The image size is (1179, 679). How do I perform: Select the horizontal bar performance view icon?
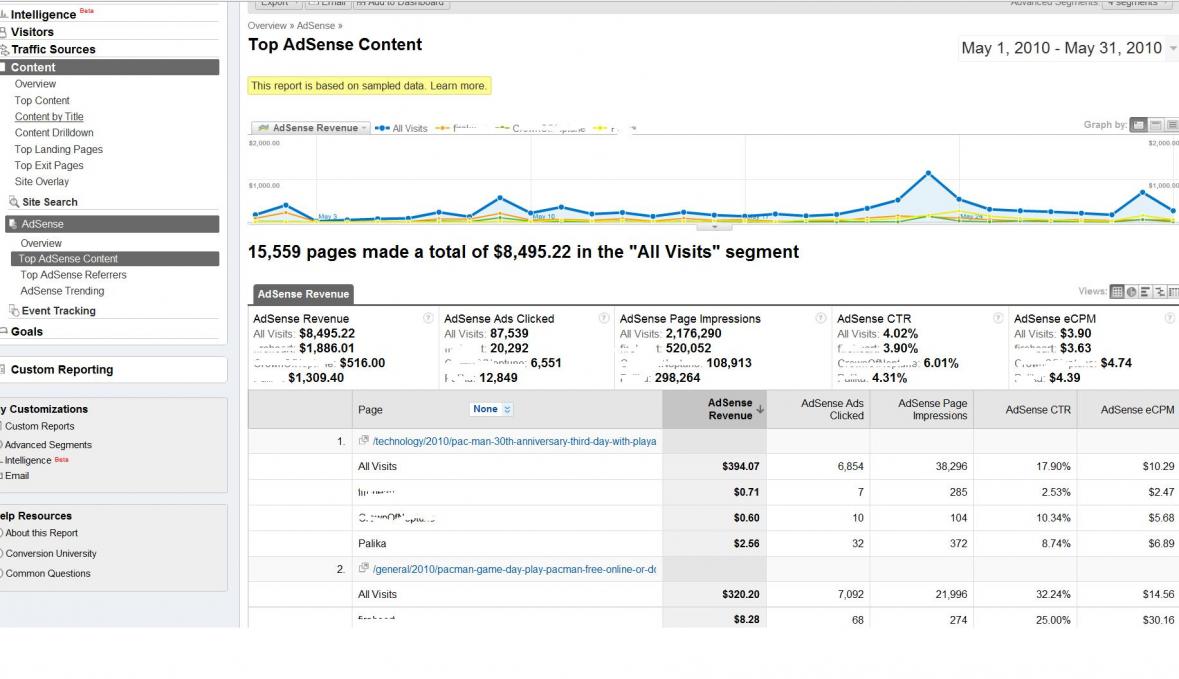point(1145,292)
